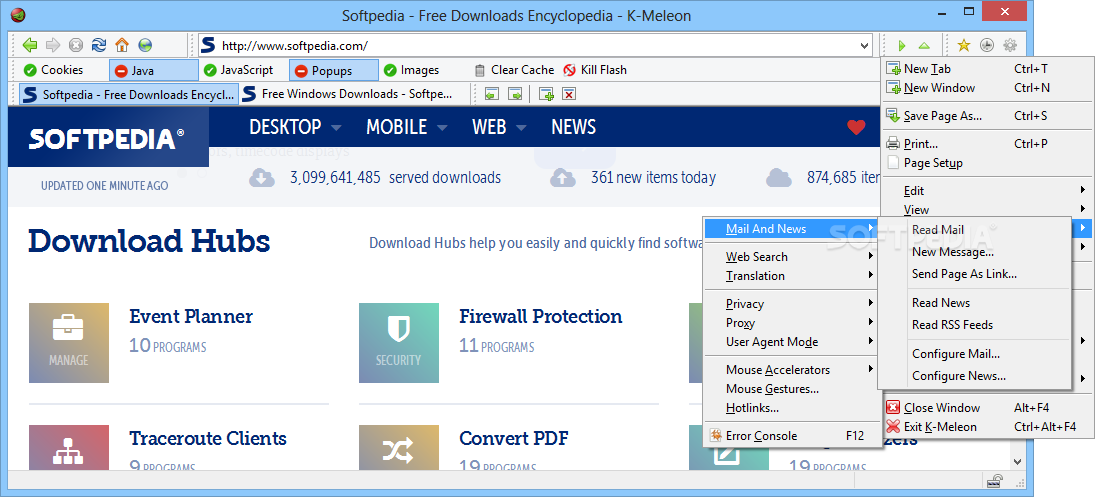The image size is (1095, 497).
Task: Toggle the Cookies privacy setting
Action: (x=53, y=70)
